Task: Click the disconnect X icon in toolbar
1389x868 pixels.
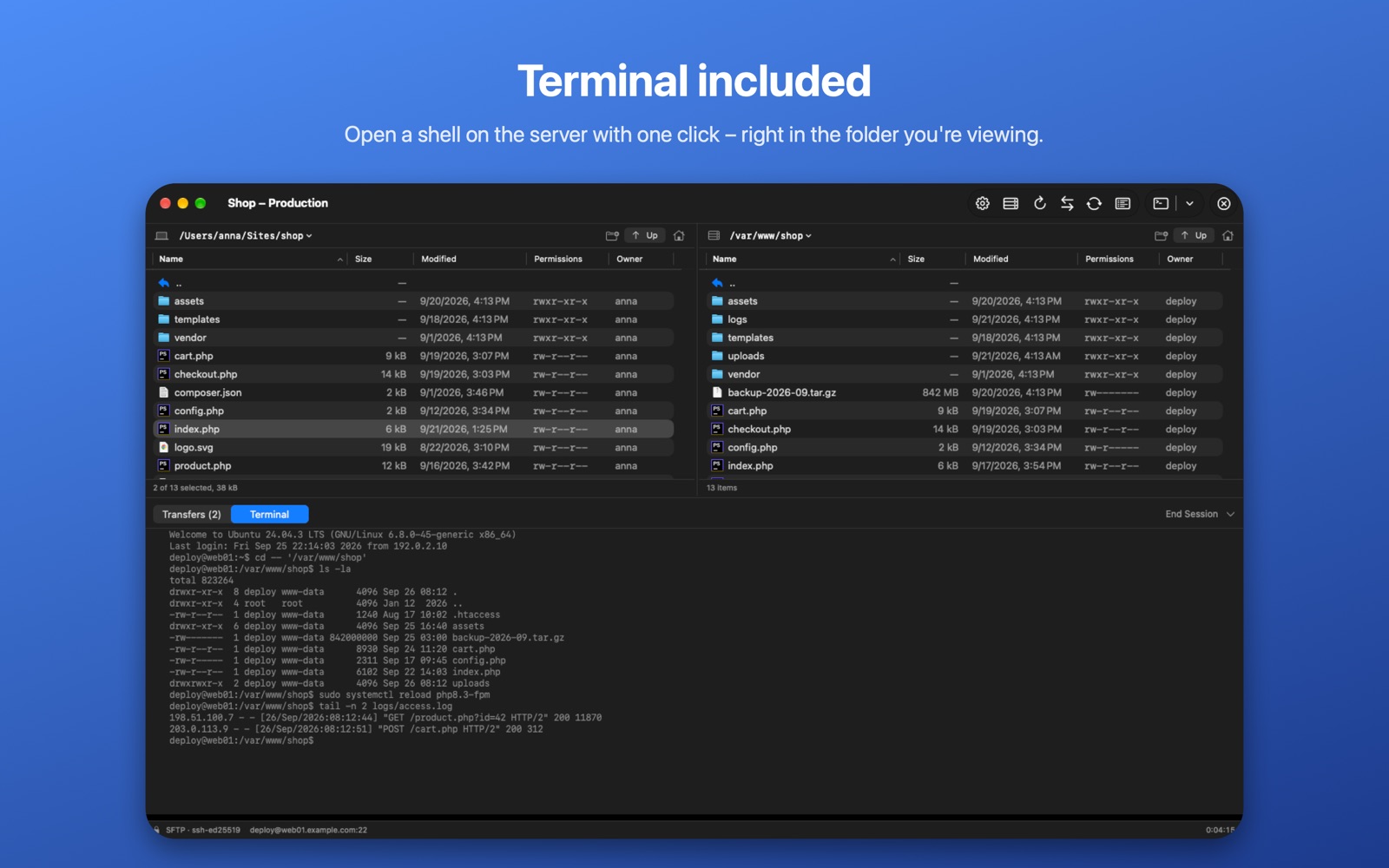Action: [x=1223, y=203]
